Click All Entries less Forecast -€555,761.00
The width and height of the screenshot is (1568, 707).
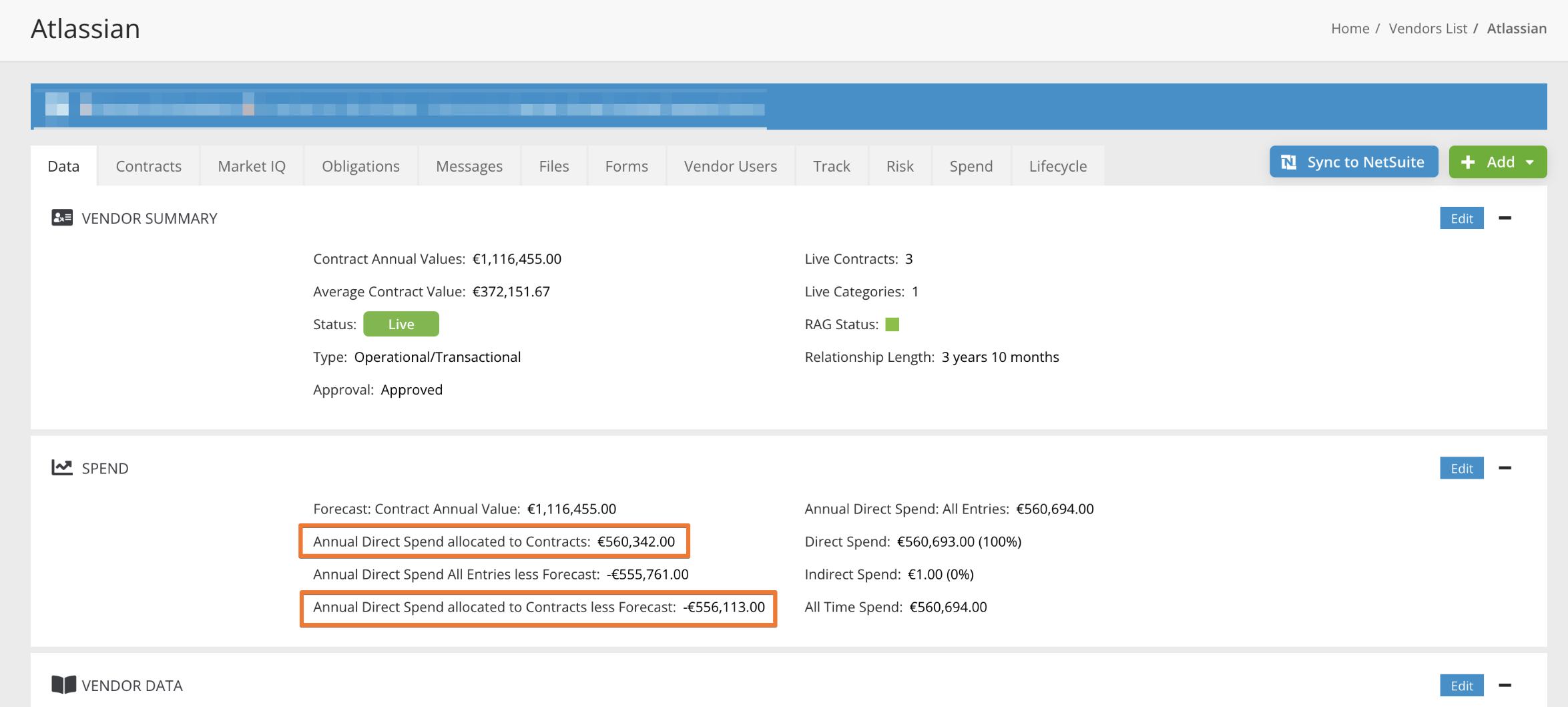(647, 574)
